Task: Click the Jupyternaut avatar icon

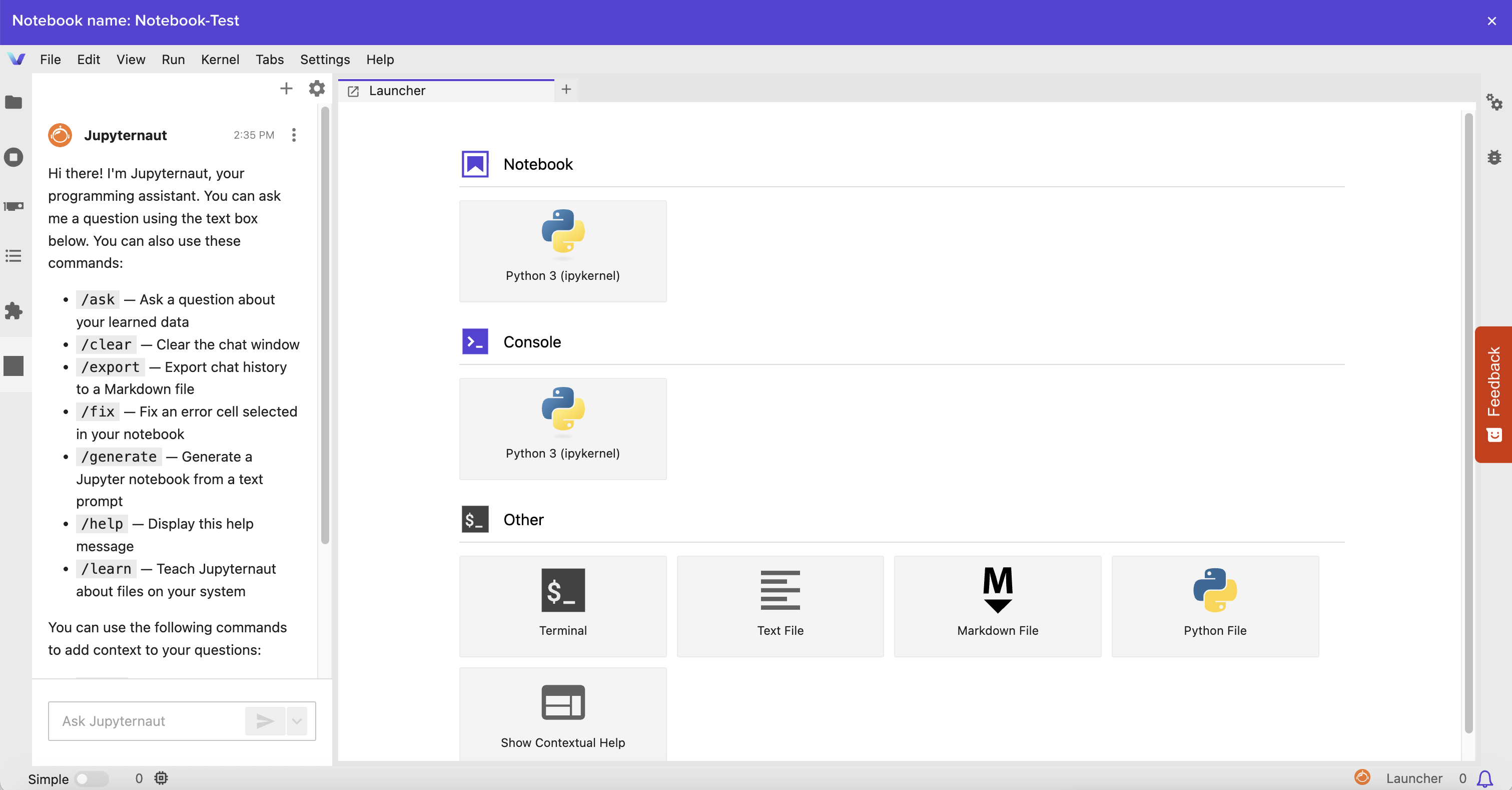Action: [60, 135]
